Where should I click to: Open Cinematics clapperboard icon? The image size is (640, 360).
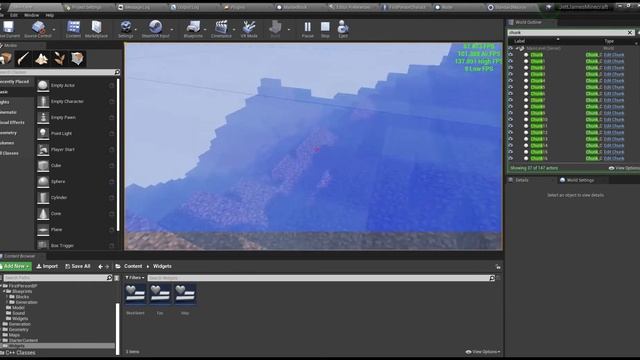221,28
